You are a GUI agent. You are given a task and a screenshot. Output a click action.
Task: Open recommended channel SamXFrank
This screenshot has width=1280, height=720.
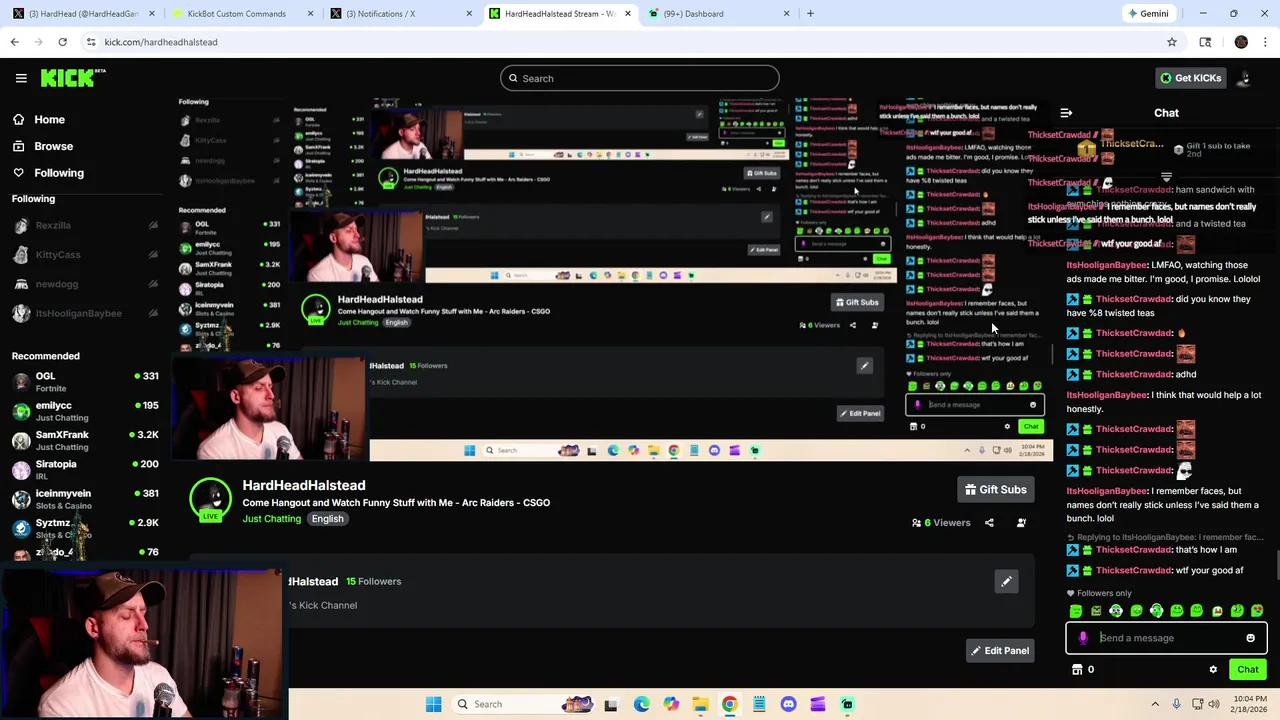[84, 440]
